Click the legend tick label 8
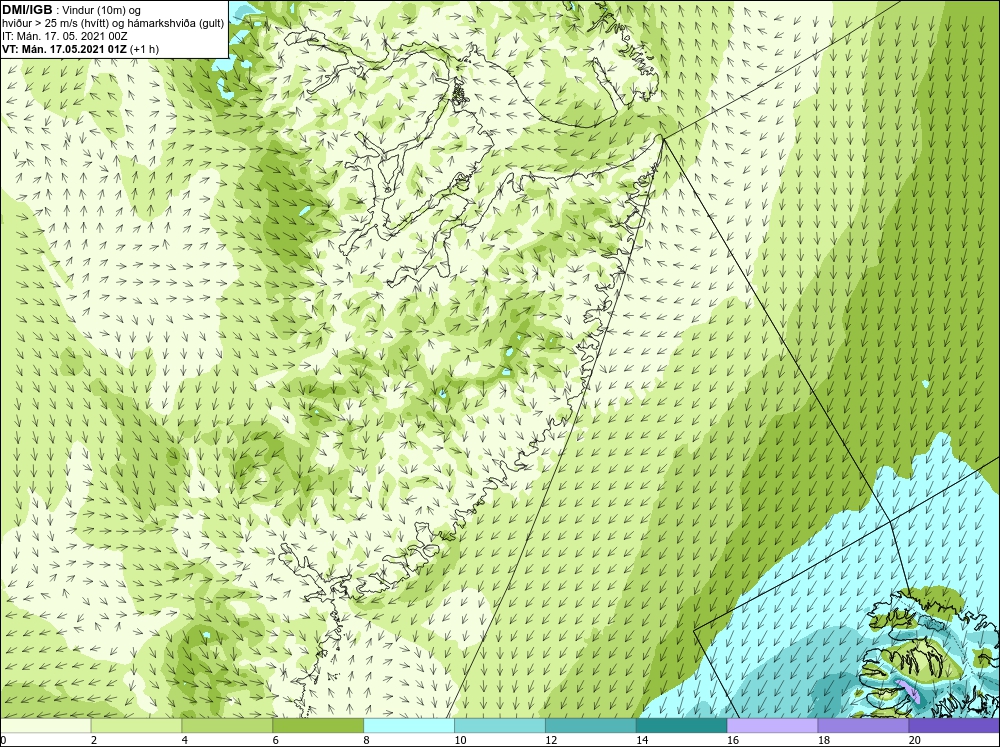This screenshot has height=747, width=1000. (367, 740)
